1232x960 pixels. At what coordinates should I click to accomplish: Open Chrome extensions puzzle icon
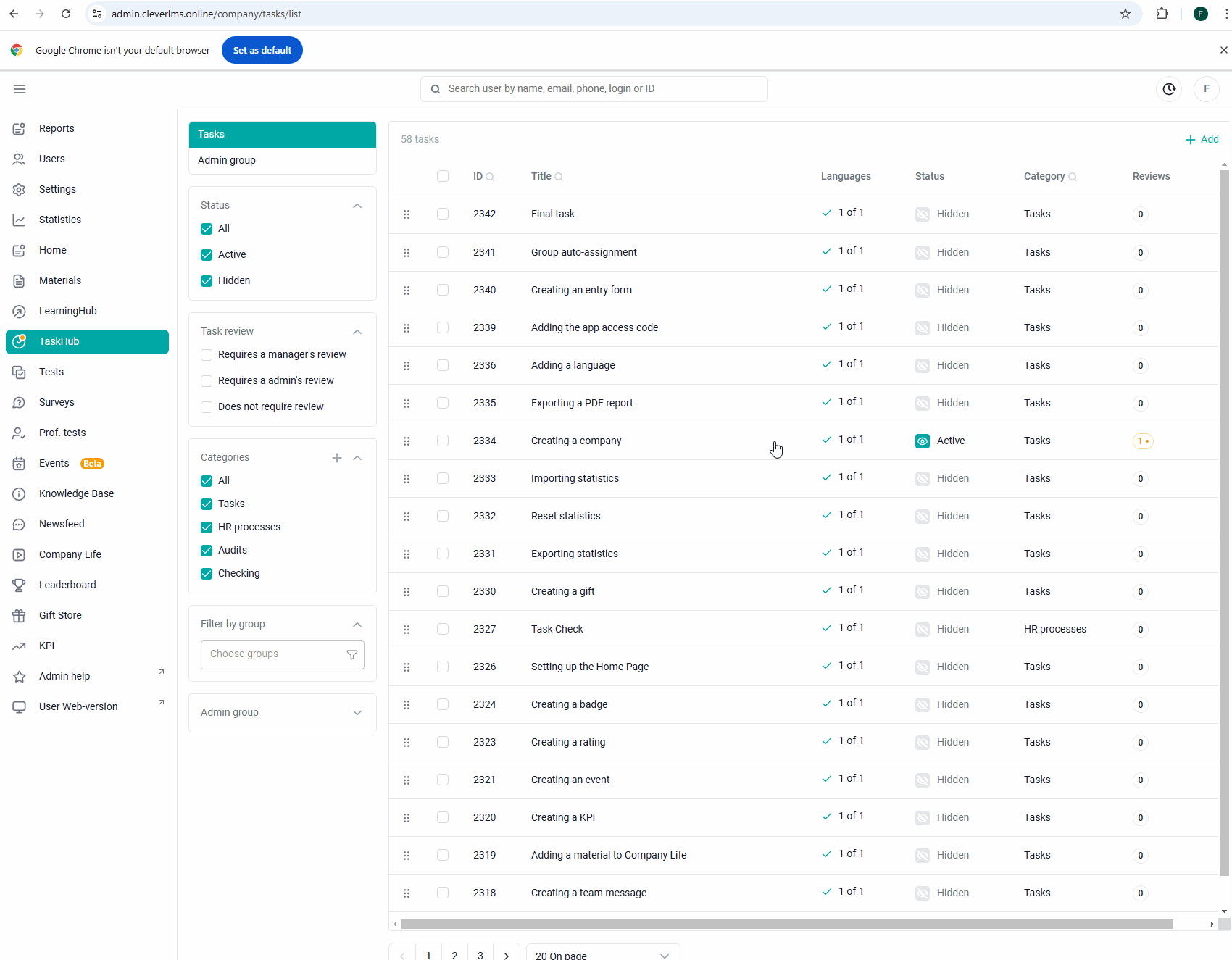pyautogui.click(x=1162, y=14)
